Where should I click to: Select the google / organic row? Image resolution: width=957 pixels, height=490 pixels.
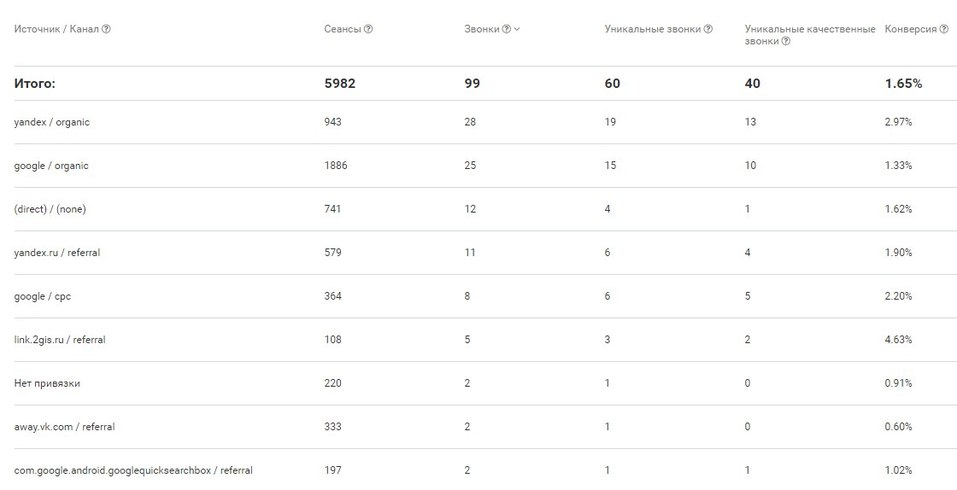[51, 166]
